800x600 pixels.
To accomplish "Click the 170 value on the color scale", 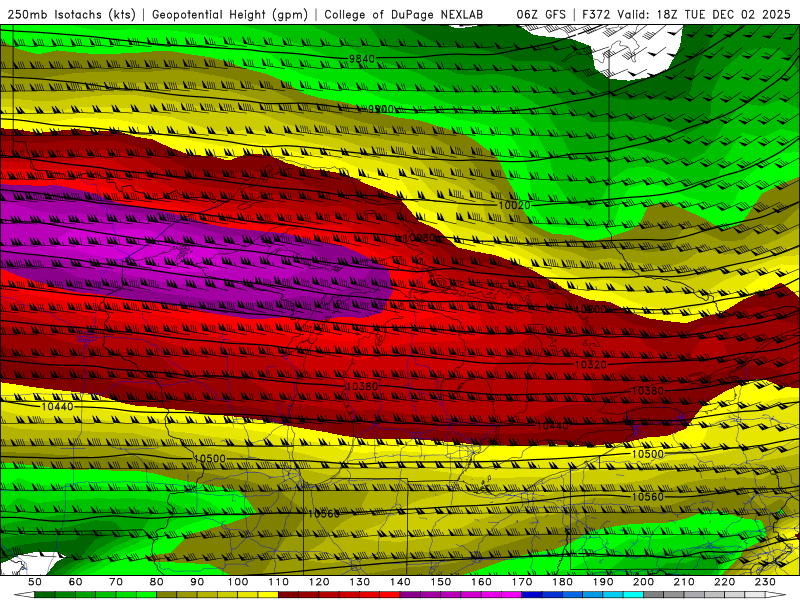I will [522, 582].
